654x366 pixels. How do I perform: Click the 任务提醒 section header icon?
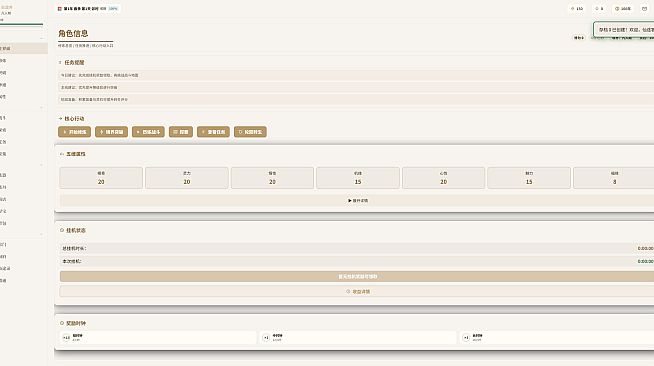click(60, 63)
